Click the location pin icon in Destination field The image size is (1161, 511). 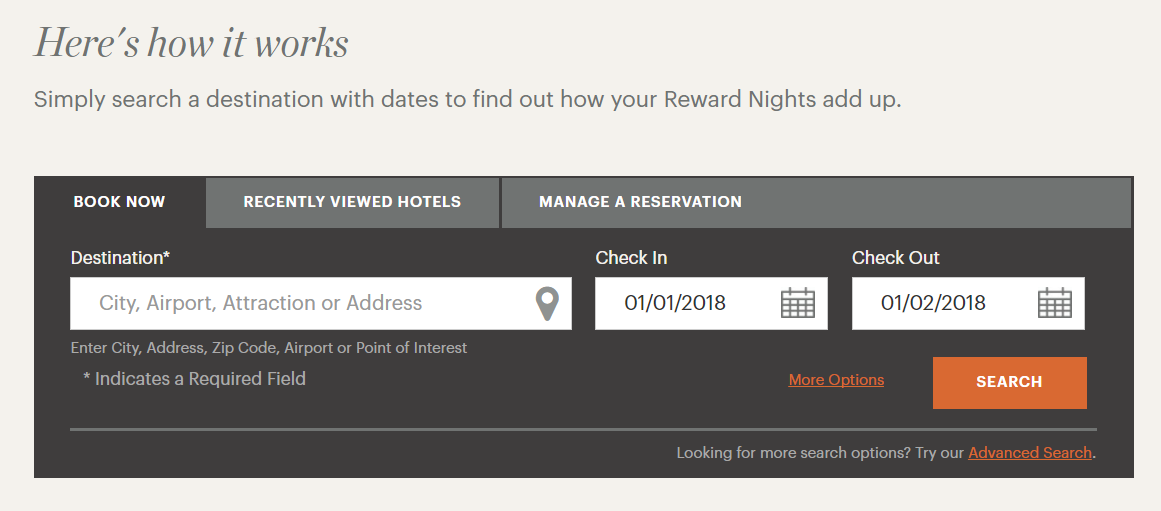(x=546, y=303)
